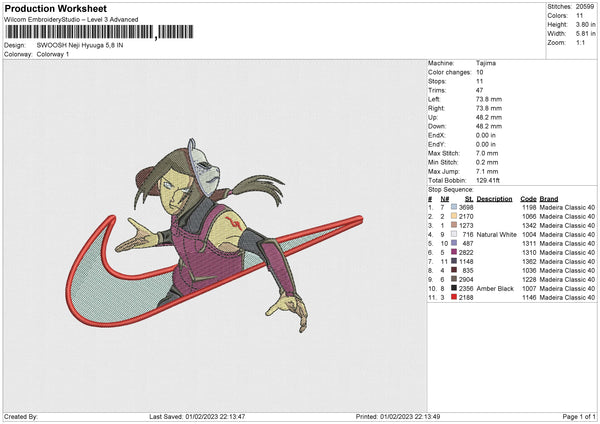Click the cream swatch for code 1066
Screen dimensions: 600x424
point(454,216)
